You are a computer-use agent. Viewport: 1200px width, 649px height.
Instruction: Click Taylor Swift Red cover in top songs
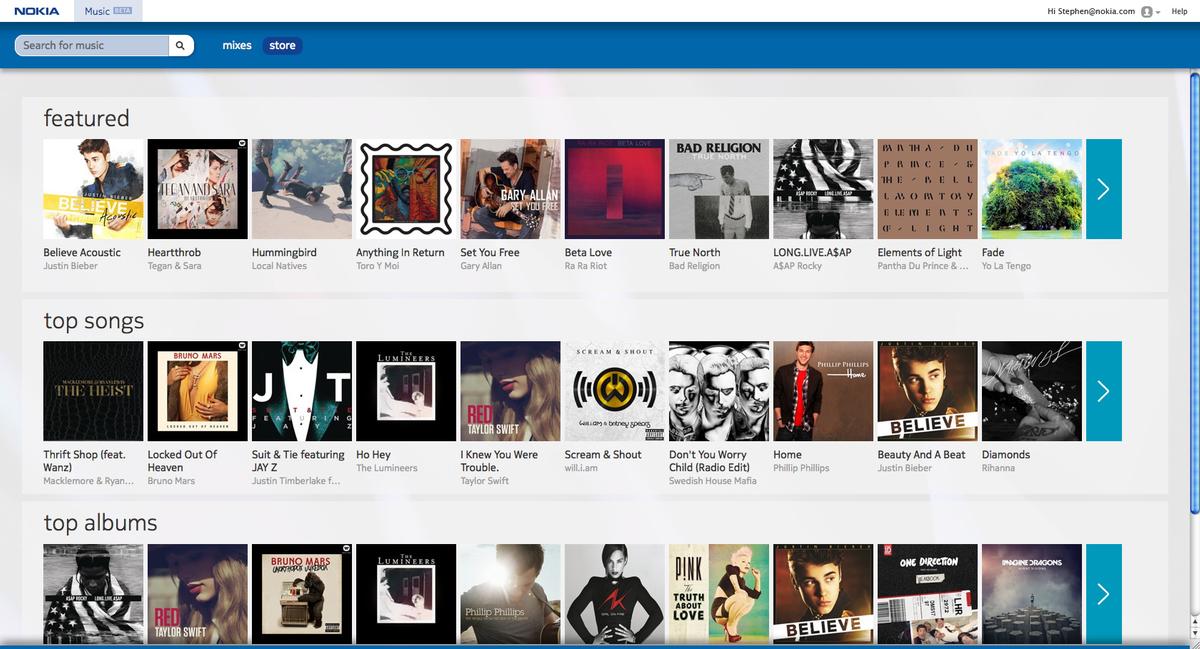(x=510, y=391)
